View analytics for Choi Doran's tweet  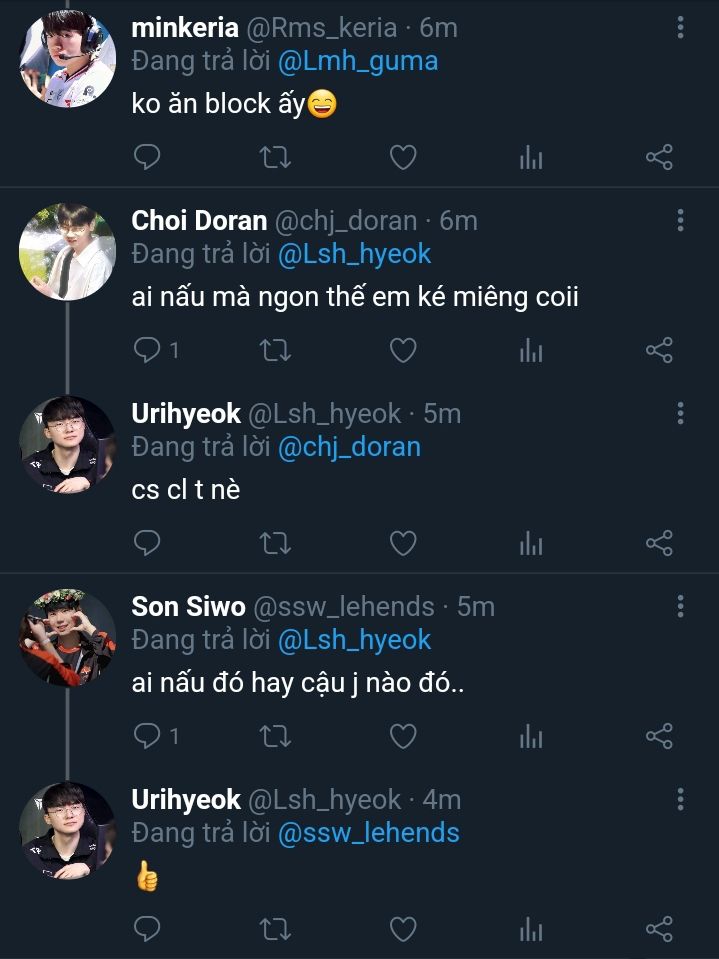(531, 350)
